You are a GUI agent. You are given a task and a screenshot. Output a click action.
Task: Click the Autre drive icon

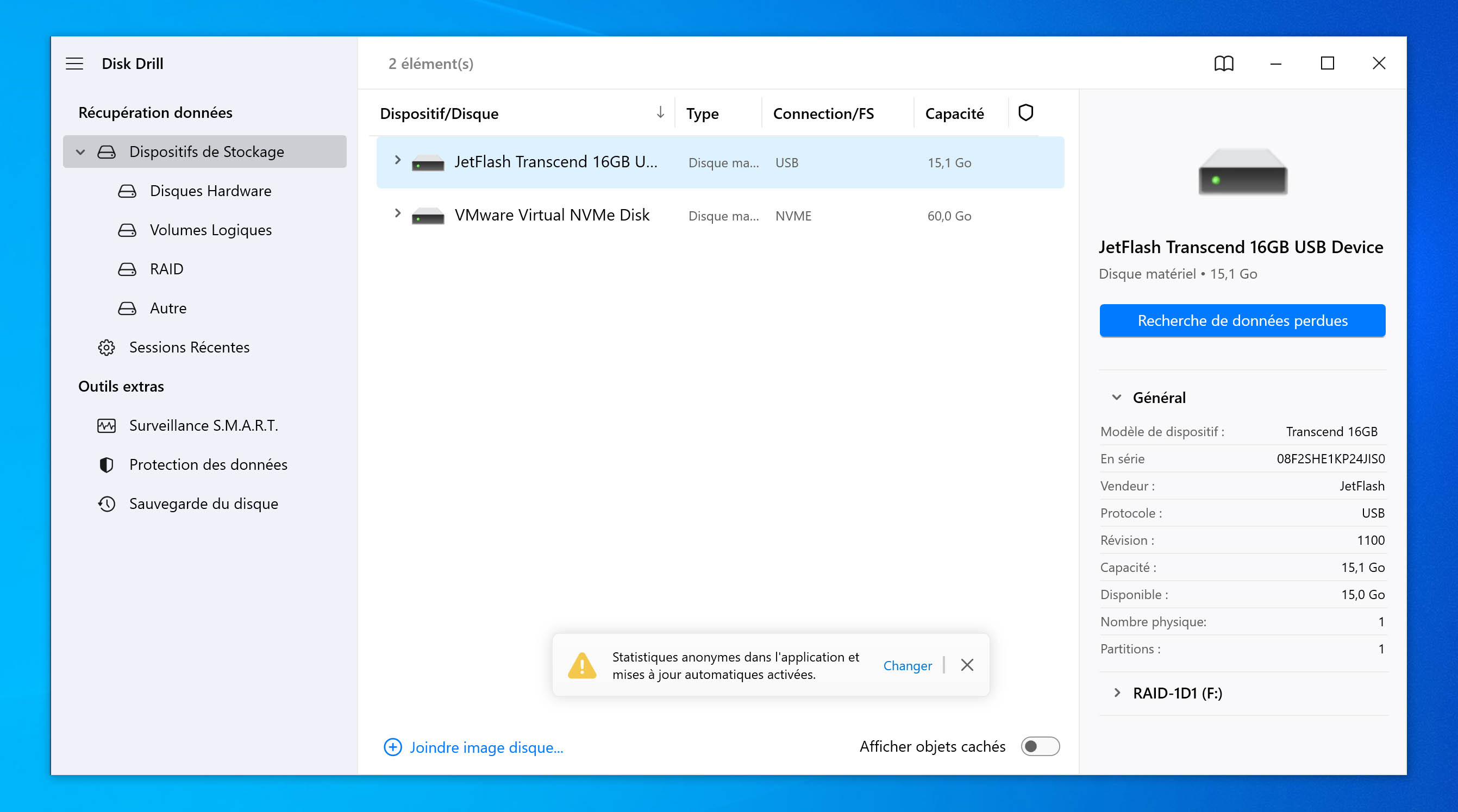point(127,308)
